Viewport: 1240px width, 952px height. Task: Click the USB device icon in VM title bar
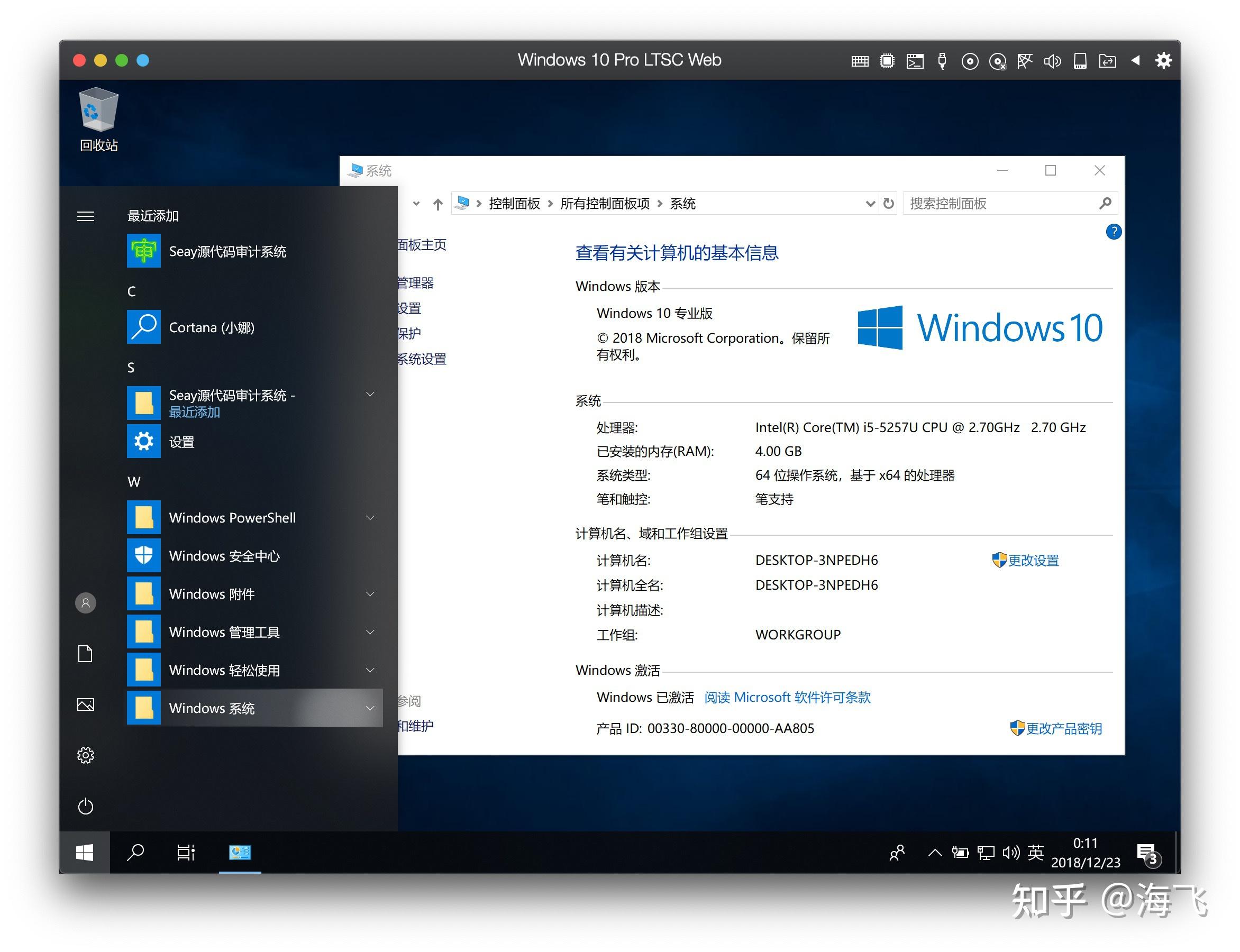[941, 61]
